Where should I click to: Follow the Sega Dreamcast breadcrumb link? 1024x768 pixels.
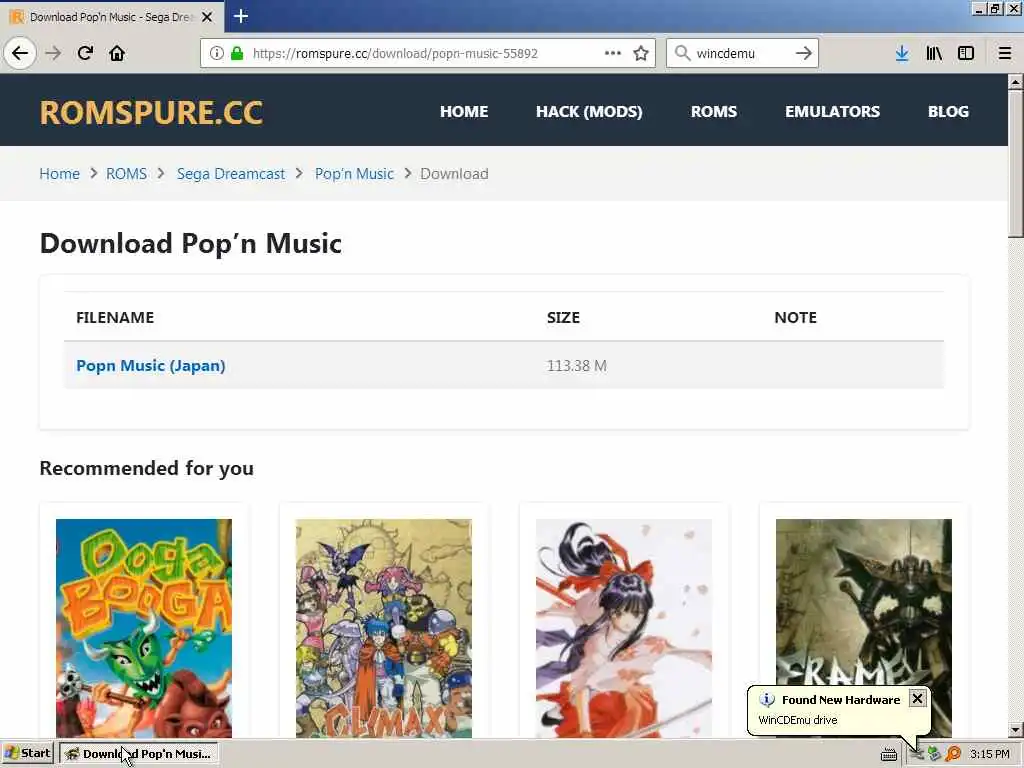pyautogui.click(x=231, y=174)
